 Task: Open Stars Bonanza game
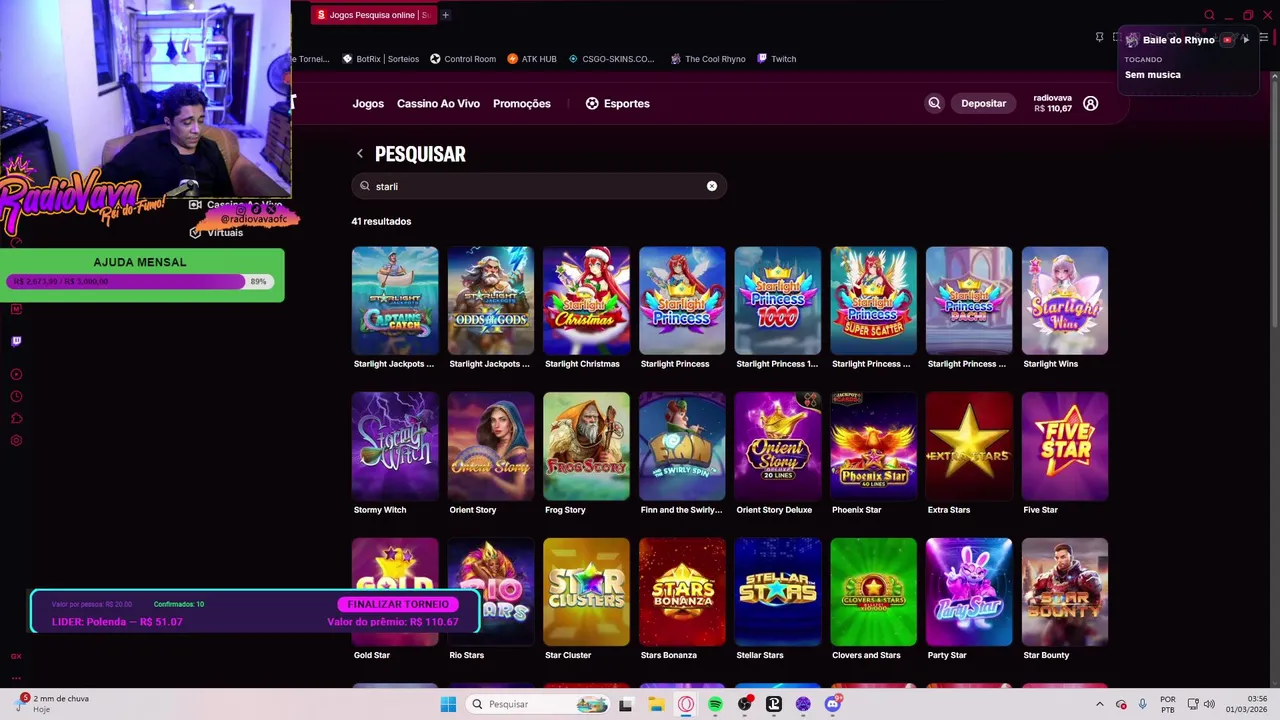[682, 592]
